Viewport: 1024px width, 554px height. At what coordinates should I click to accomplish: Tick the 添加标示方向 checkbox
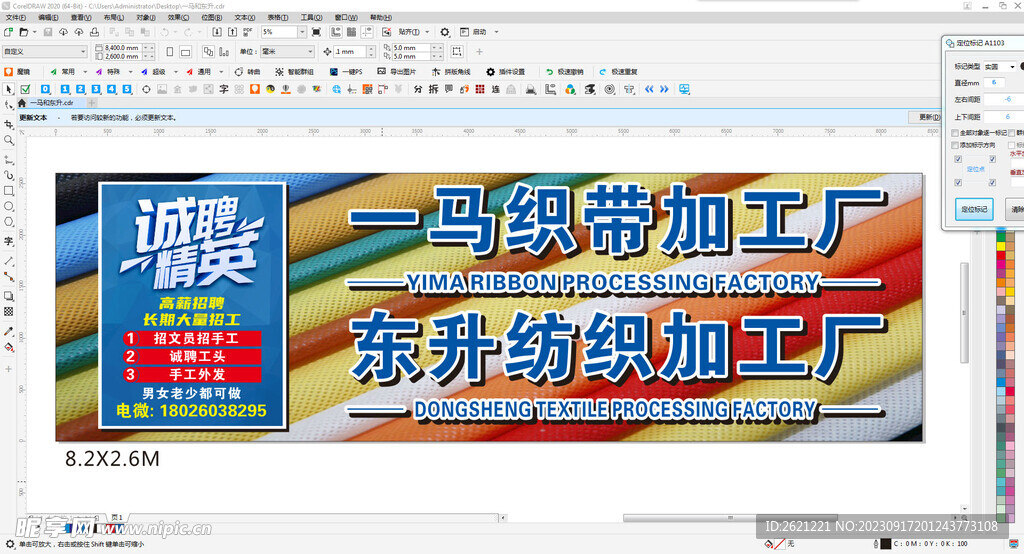(955, 145)
